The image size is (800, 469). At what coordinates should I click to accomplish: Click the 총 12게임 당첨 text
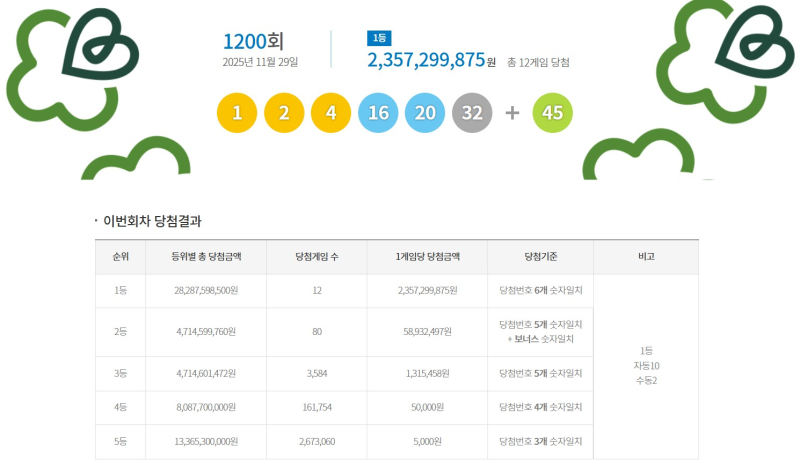538,62
